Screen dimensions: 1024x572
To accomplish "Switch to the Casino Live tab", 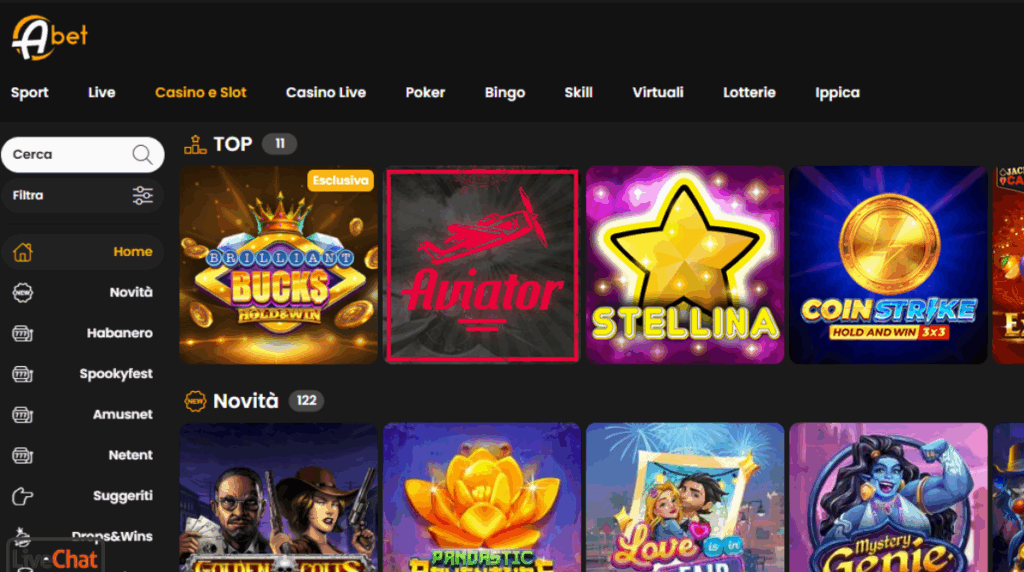I will [x=326, y=93].
